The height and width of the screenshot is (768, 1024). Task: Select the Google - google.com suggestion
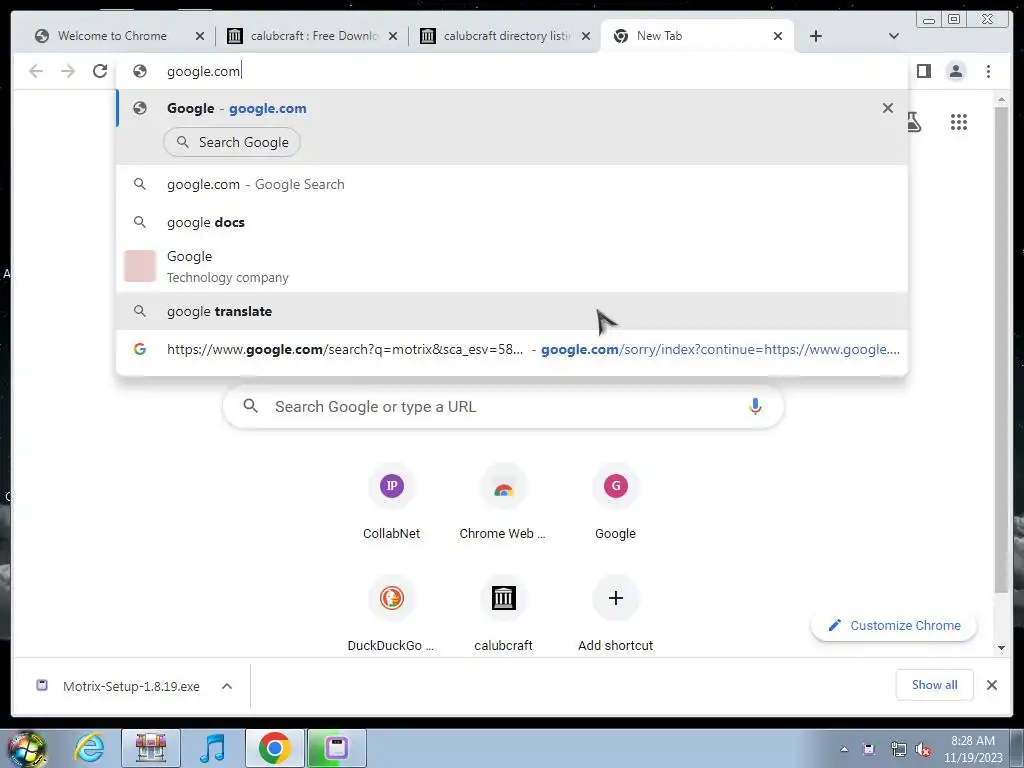click(x=512, y=108)
